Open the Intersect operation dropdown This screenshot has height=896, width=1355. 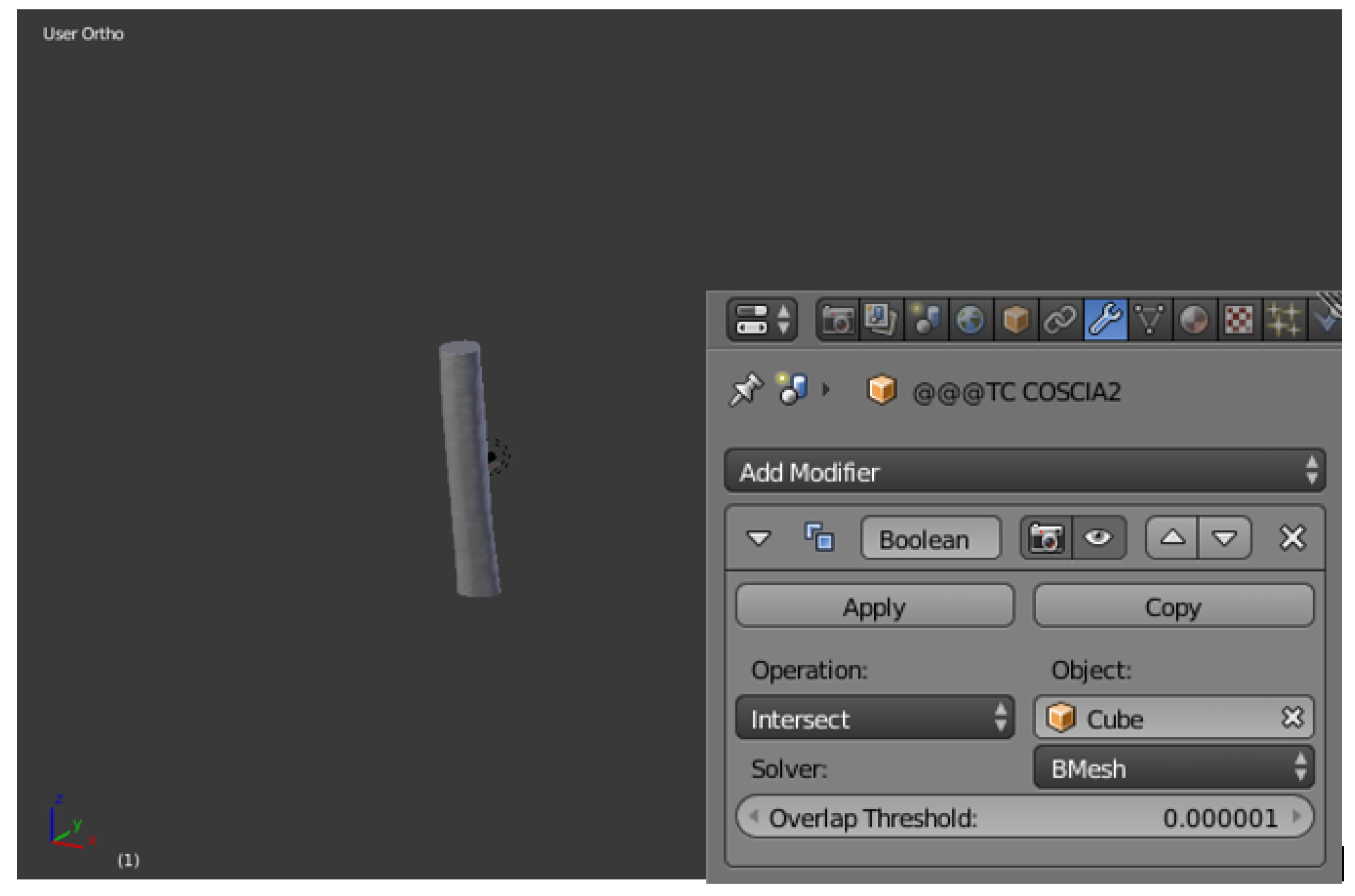(x=875, y=718)
